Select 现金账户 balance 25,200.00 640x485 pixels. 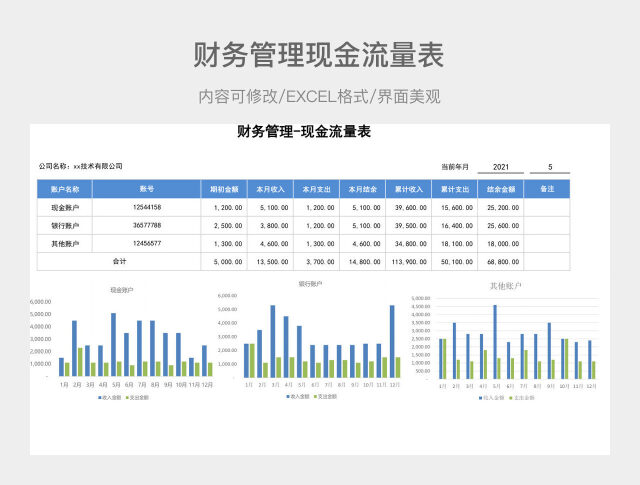(x=503, y=207)
